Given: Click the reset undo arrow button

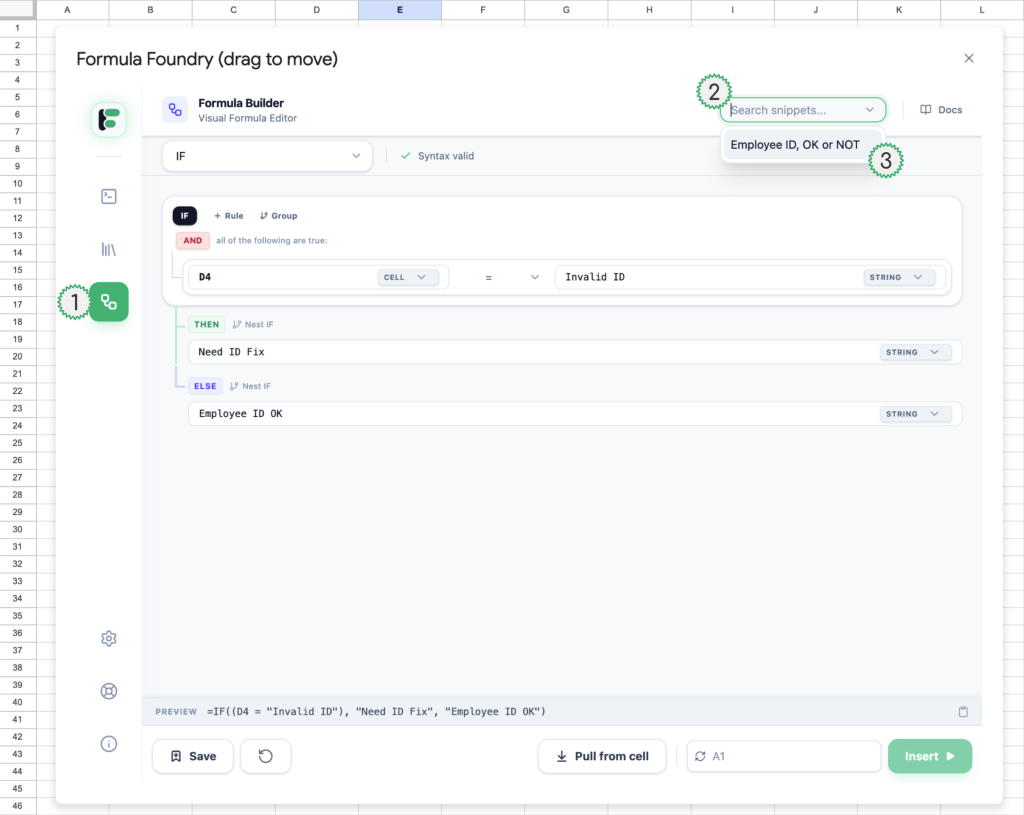Looking at the screenshot, I should (x=266, y=756).
